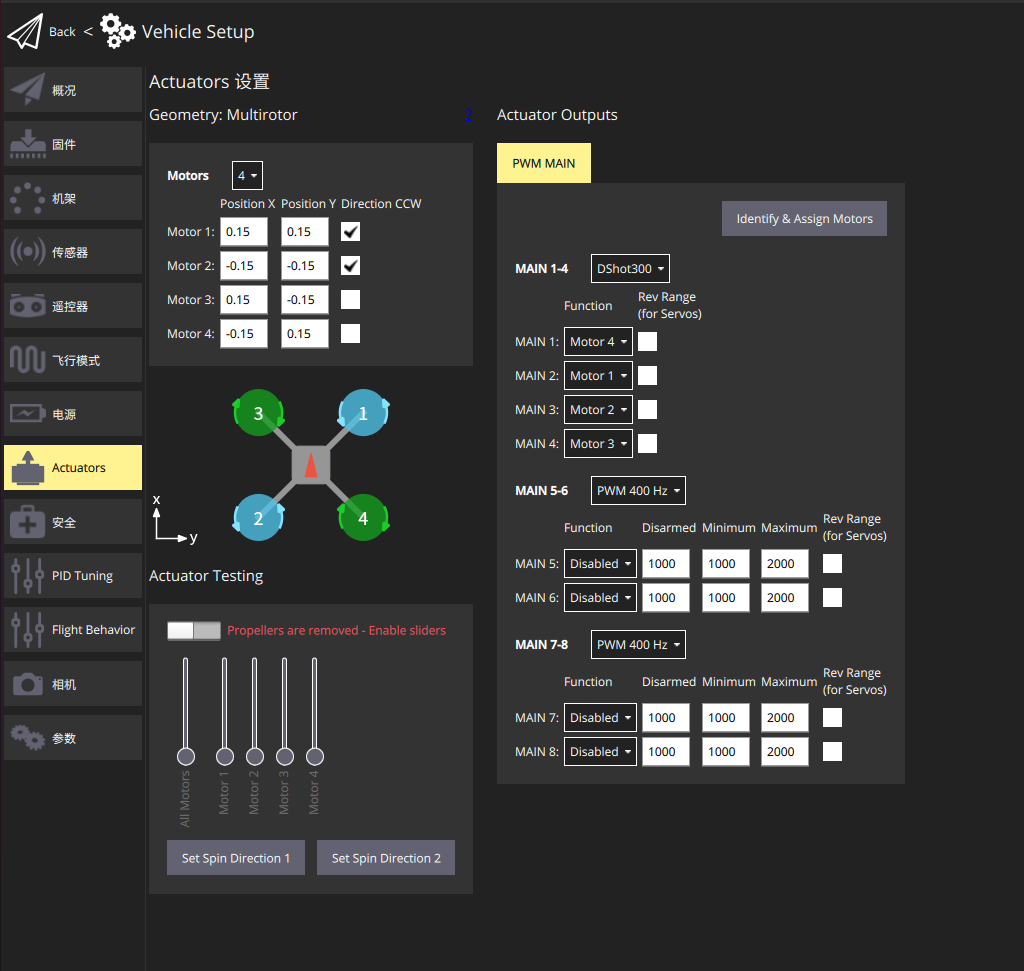Enable the propellers removed sliders switch
1024x971 pixels.
tap(194, 631)
